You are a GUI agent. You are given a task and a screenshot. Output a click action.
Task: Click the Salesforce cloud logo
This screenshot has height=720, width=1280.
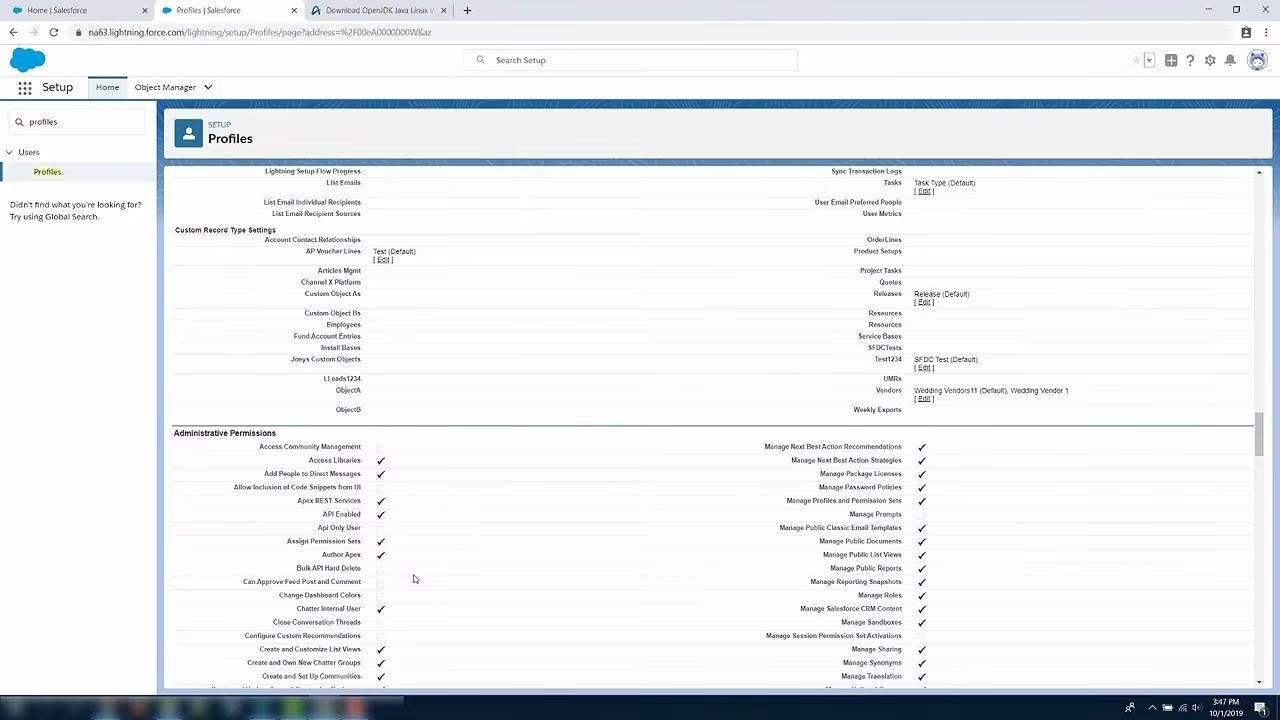[27, 60]
